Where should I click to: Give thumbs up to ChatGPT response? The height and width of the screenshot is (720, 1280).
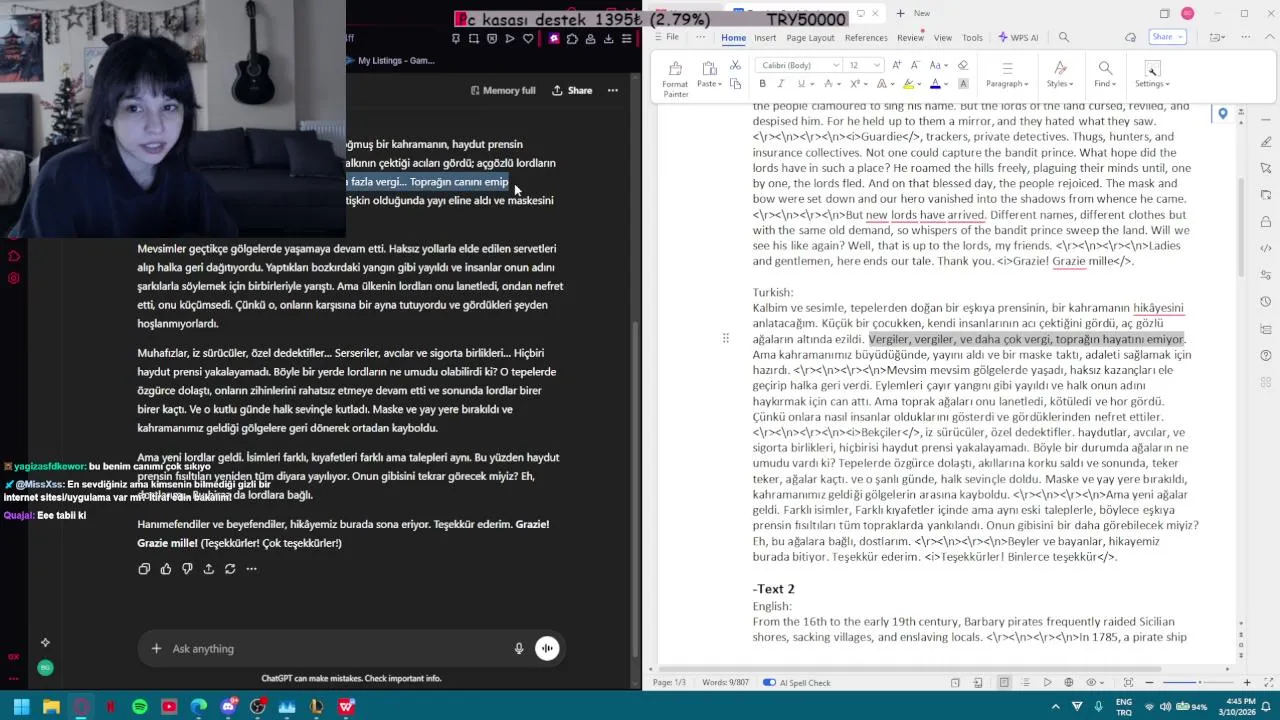166,569
